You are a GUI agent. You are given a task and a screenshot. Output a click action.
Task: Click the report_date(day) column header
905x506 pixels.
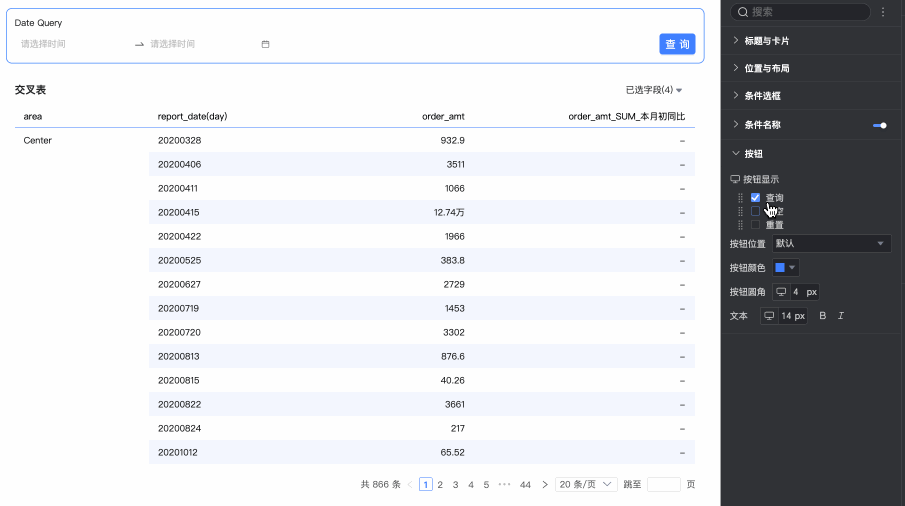click(x=192, y=117)
